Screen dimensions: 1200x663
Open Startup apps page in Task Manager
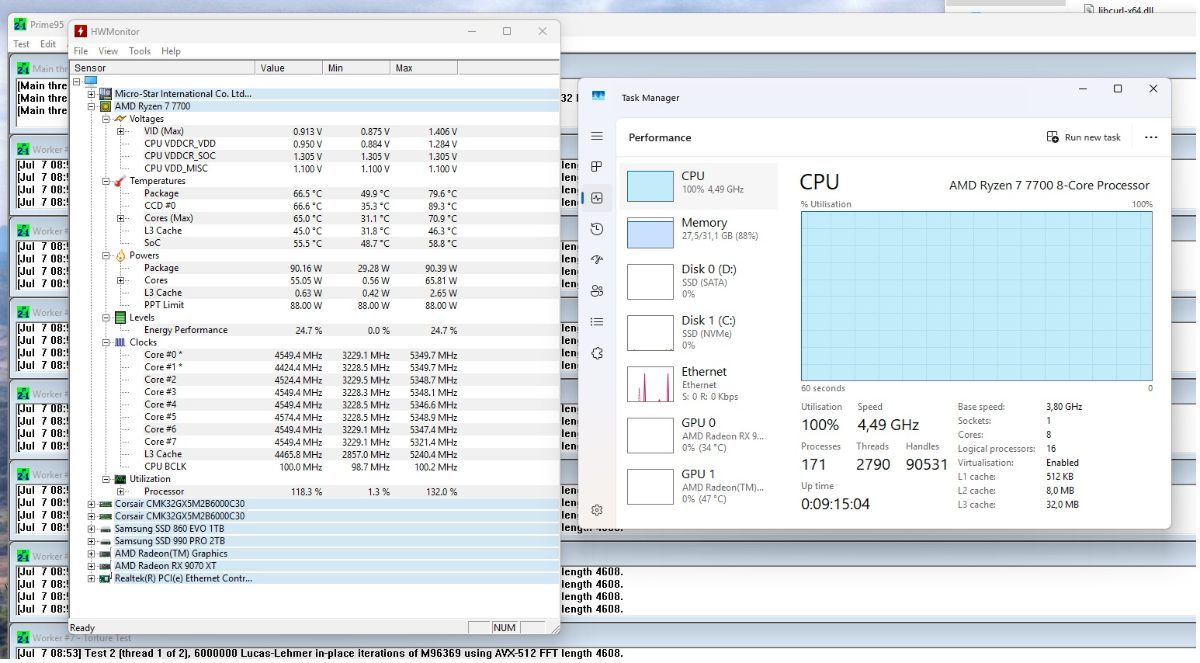[597, 260]
